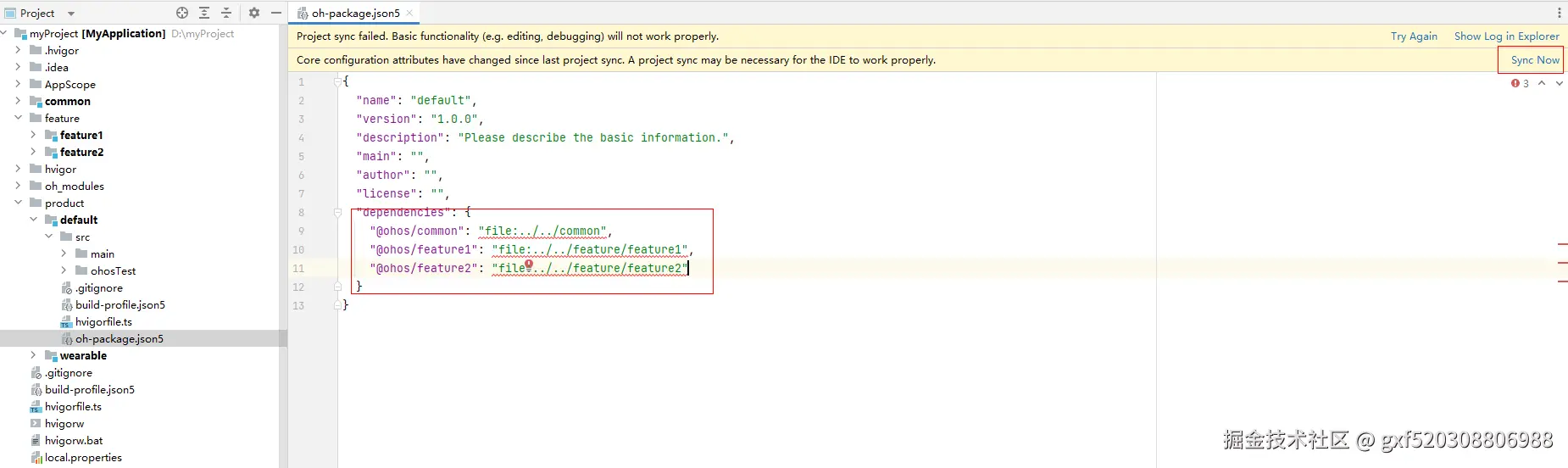Viewport: 1568px width, 468px height.
Task: Expand the .idea folder
Action: (x=18, y=67)
